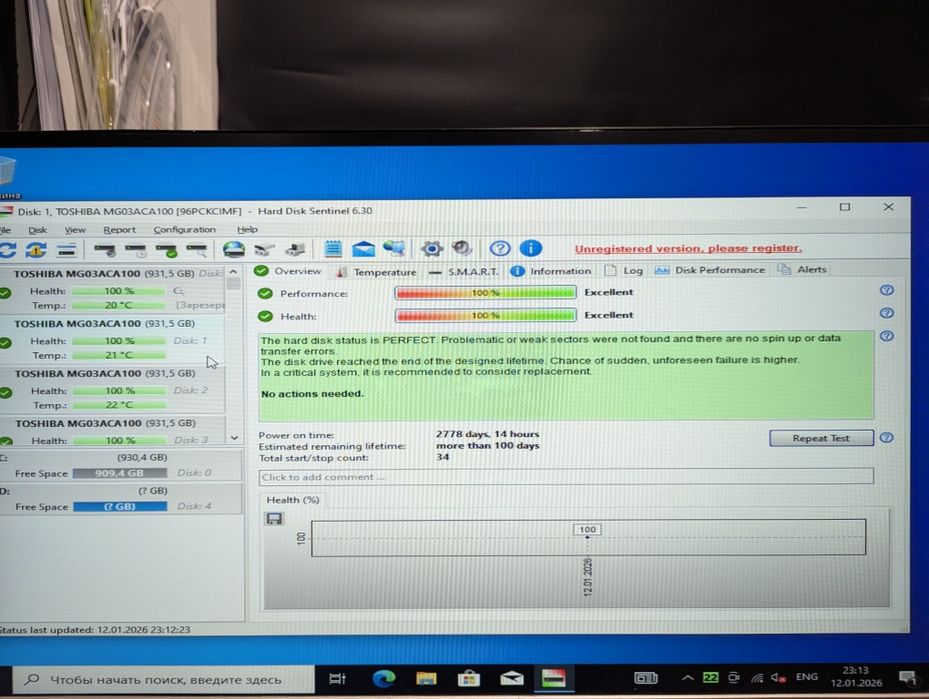Open the View menu

[75, 230]
